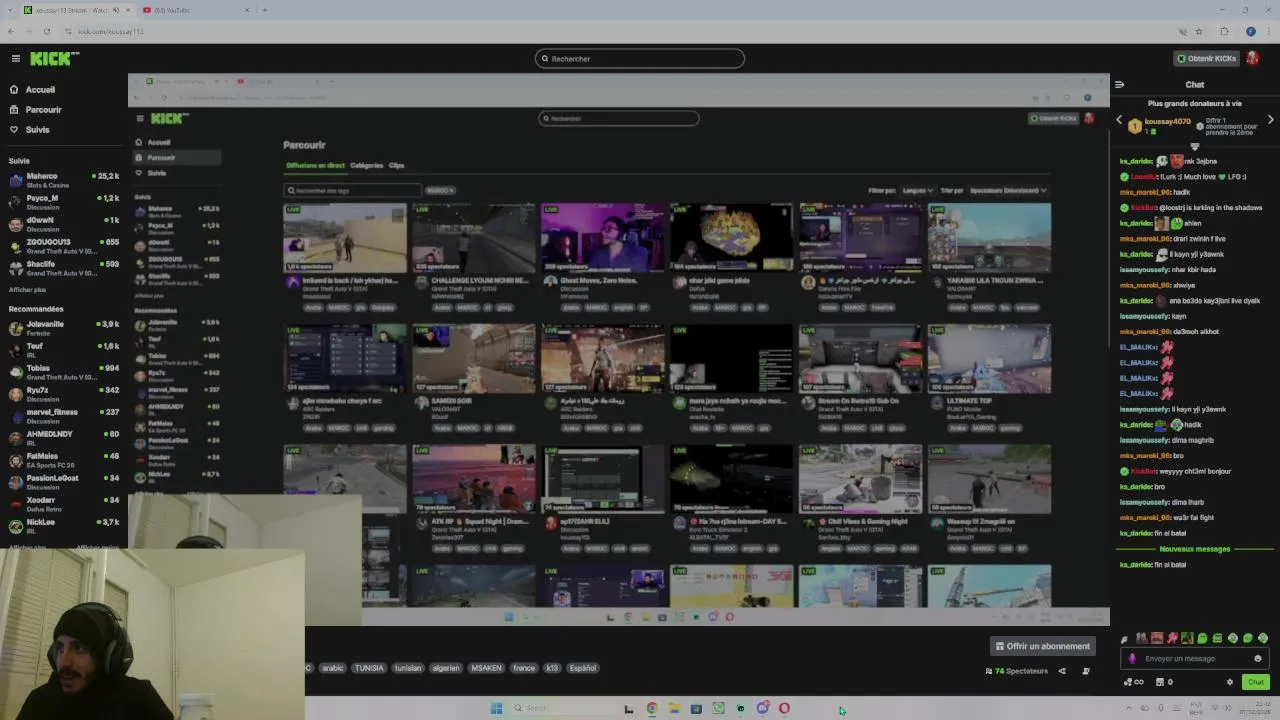Open File Explorer from the taskbar
Image resolution: width=1280 pixels, height=720 pixels.
[674, 708]
